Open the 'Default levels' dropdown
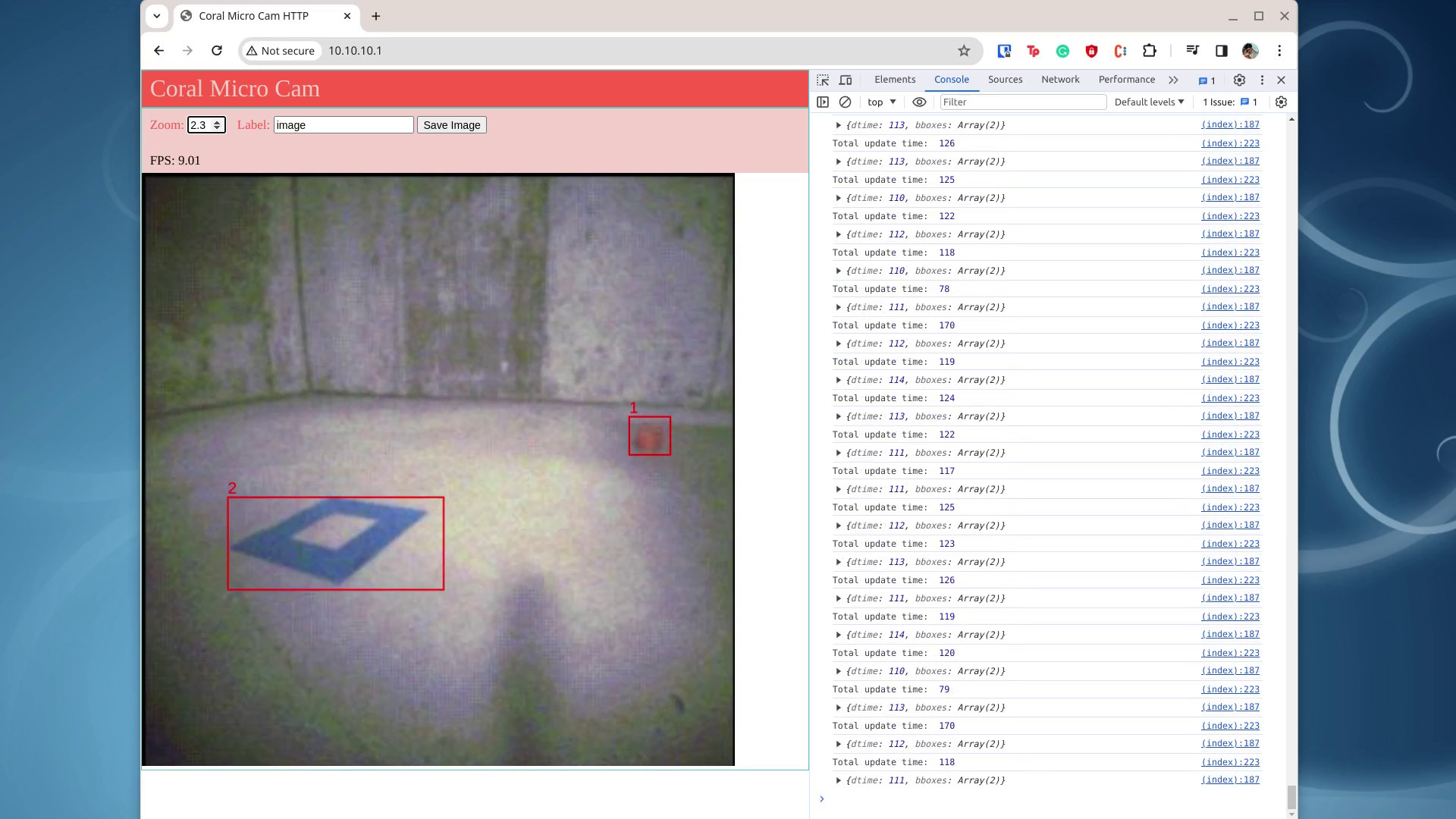This screenshot has width=1456, height=819. coord(1148,102)
